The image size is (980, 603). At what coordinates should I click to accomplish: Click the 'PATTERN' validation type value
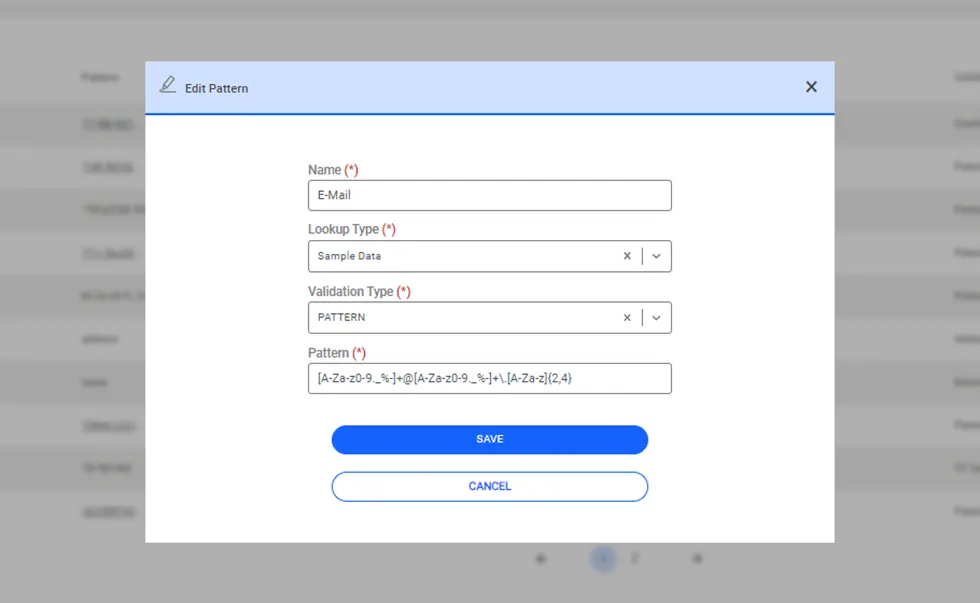tap(341, 317)
